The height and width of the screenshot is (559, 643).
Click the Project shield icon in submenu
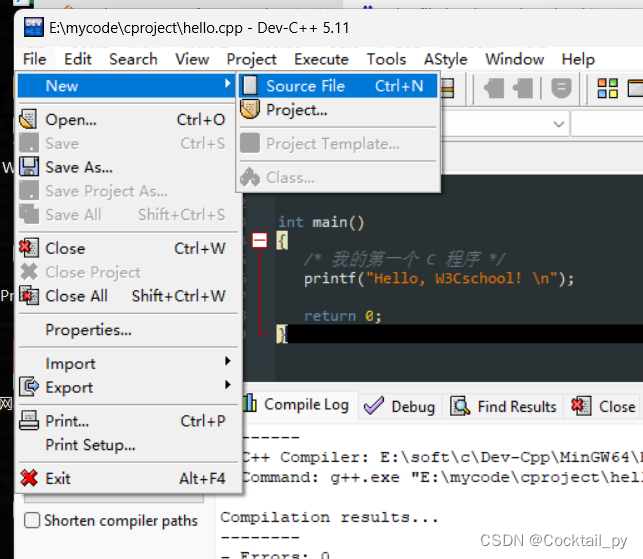click(x=250, y=110)
